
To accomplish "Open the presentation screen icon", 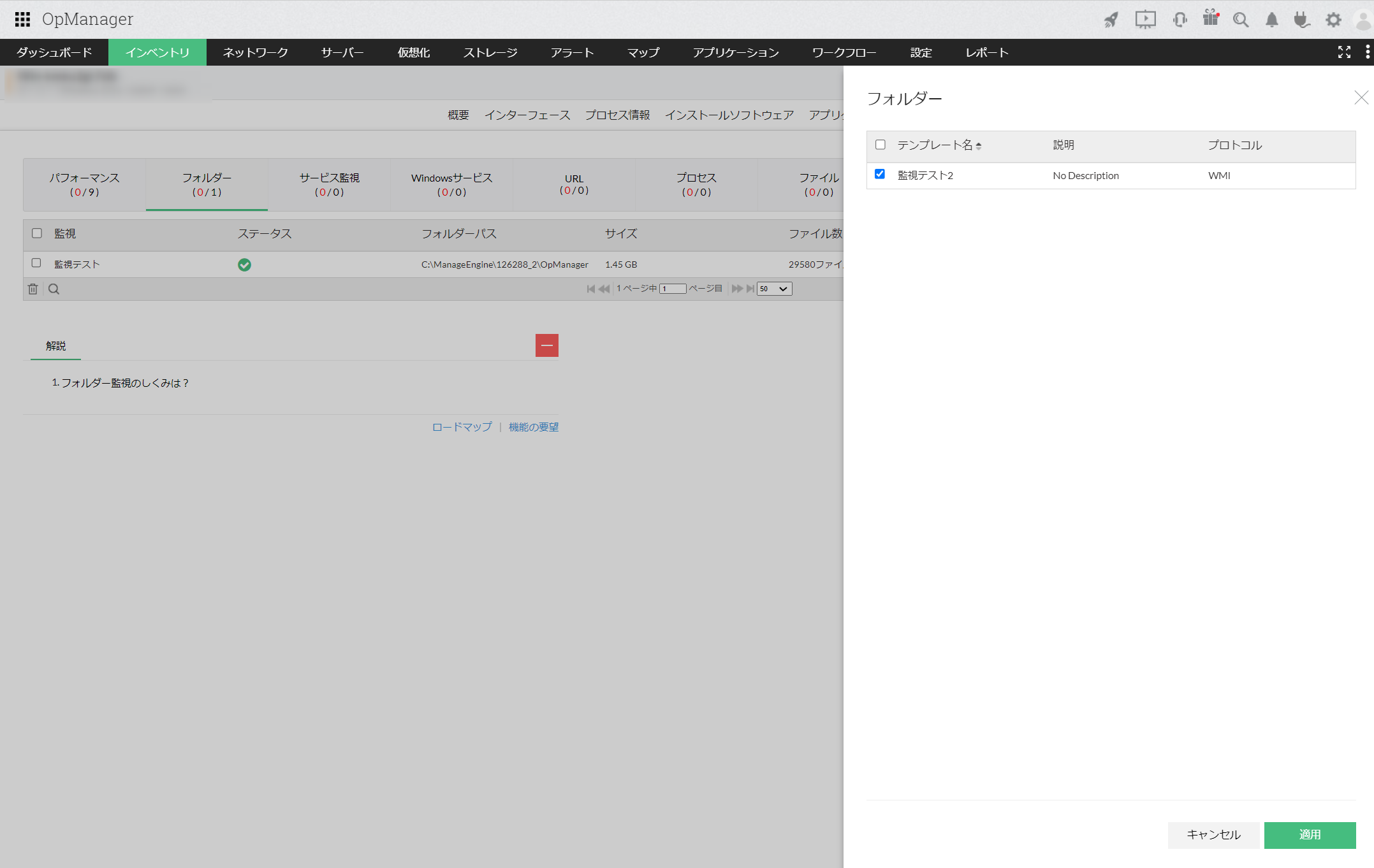I will coord(1145,20).
